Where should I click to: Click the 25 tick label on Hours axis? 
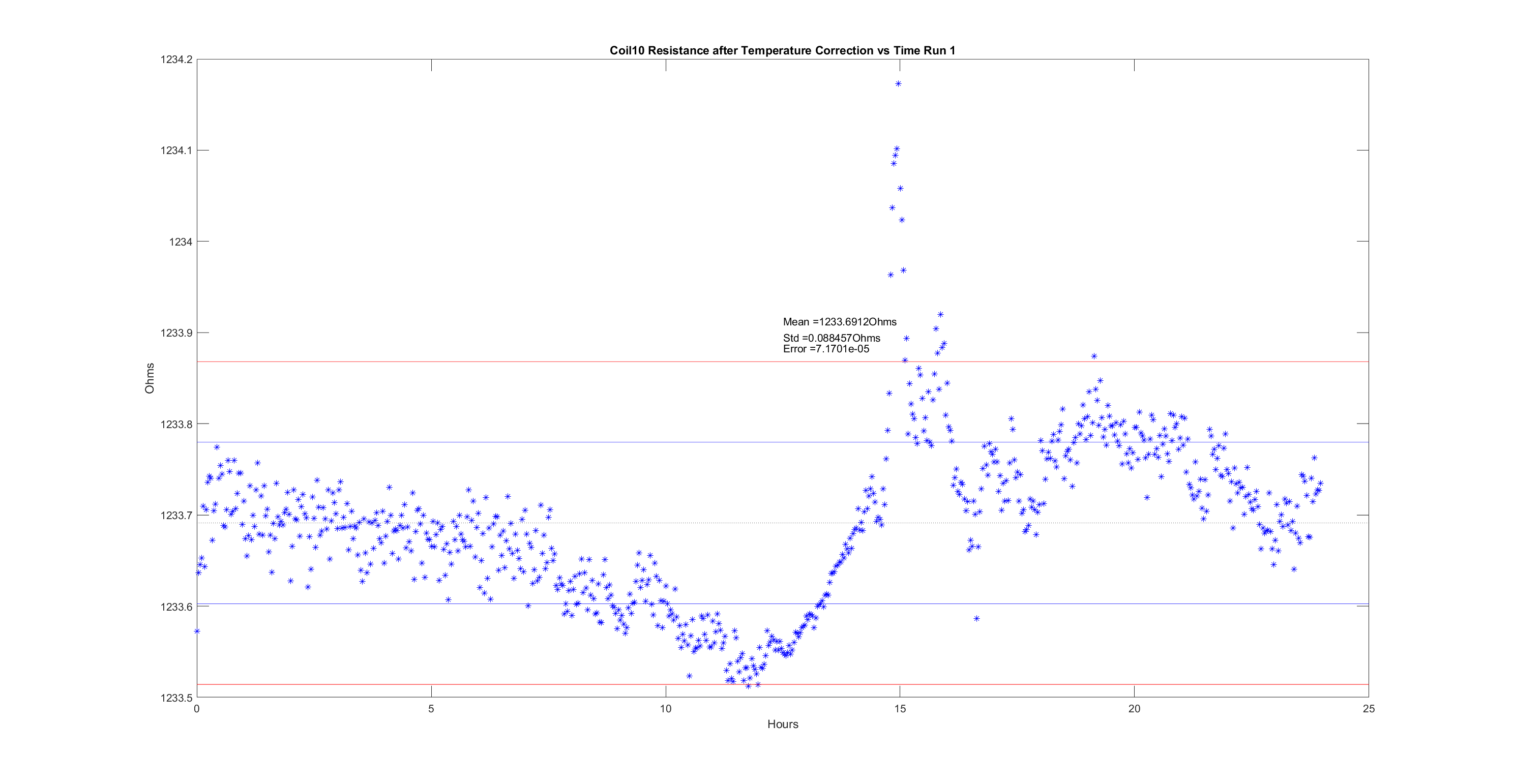coord(1369,709)
